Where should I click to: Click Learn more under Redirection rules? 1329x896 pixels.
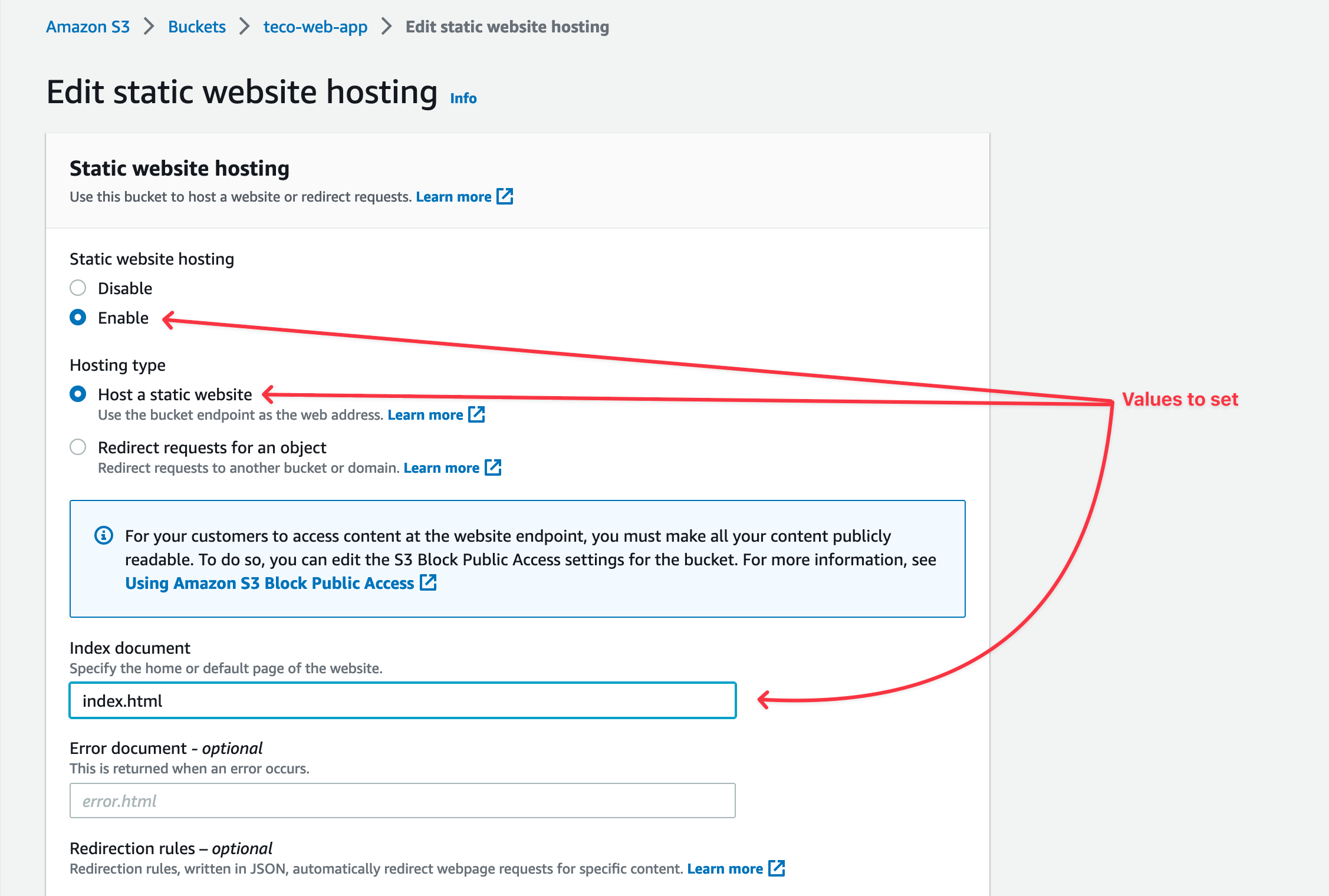pyautogui.click(x=726, y=868)
